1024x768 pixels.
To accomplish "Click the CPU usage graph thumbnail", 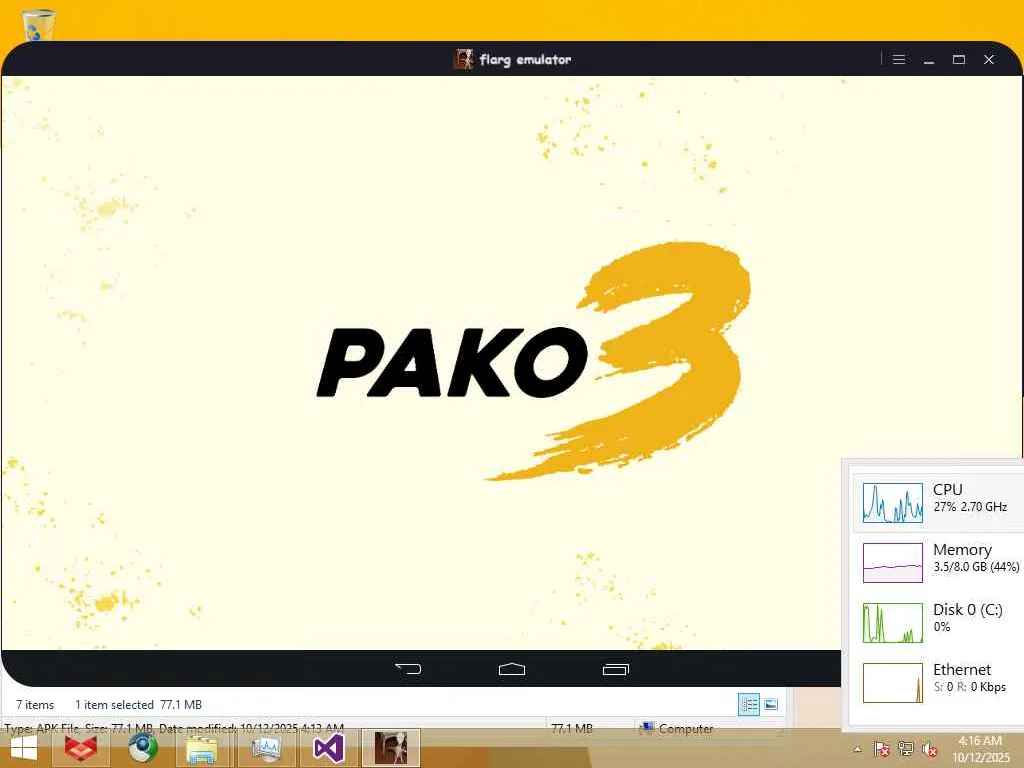I will coord(893,503).
